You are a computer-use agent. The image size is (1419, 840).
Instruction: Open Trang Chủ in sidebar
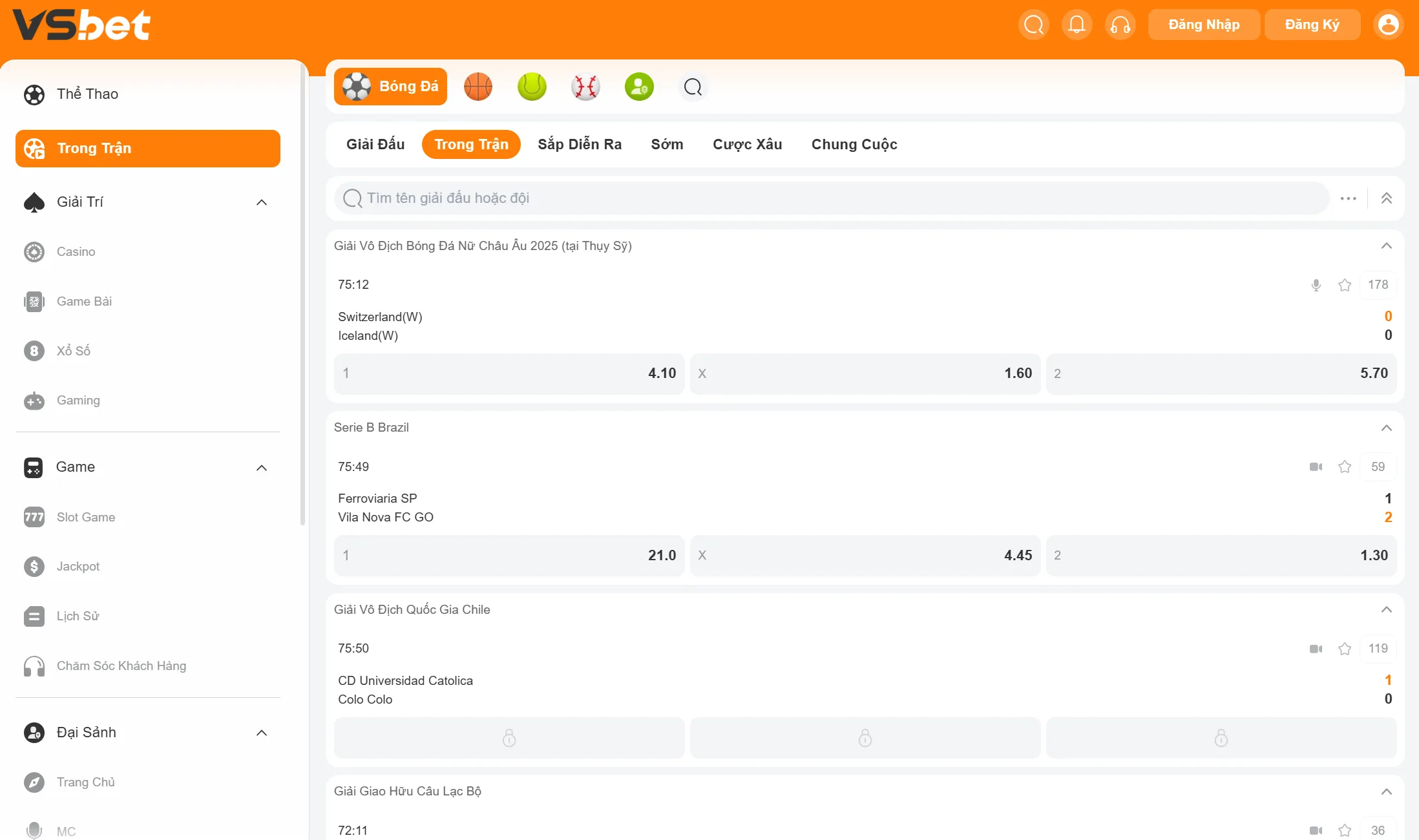148,782
